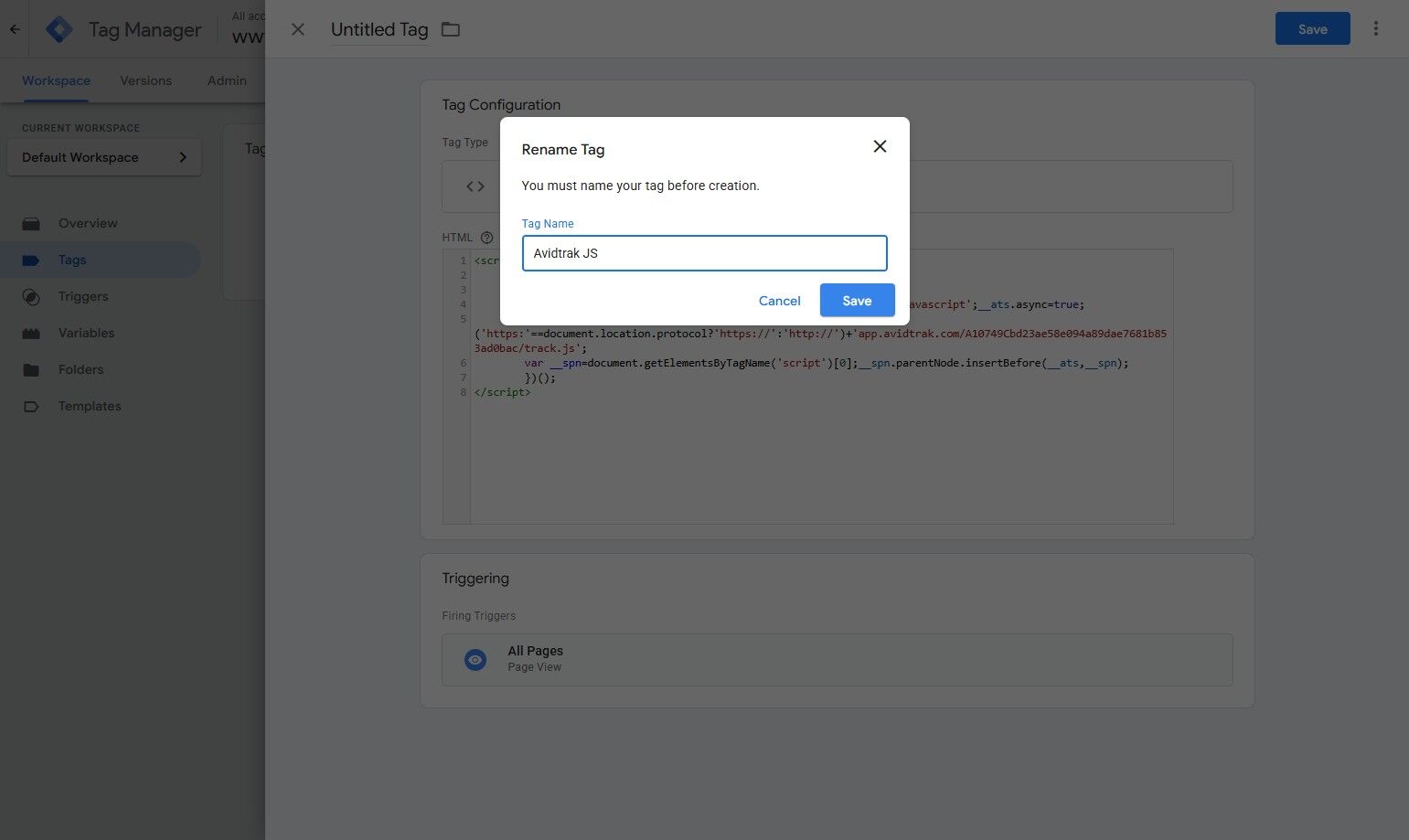1409x840 pixels.
Task: Click the Firing Triggers label
Action: (x=478, y=616)
